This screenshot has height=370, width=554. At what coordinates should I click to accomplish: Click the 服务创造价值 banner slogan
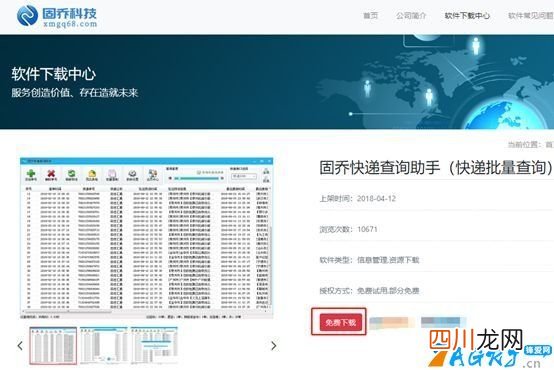coord(75,93)
